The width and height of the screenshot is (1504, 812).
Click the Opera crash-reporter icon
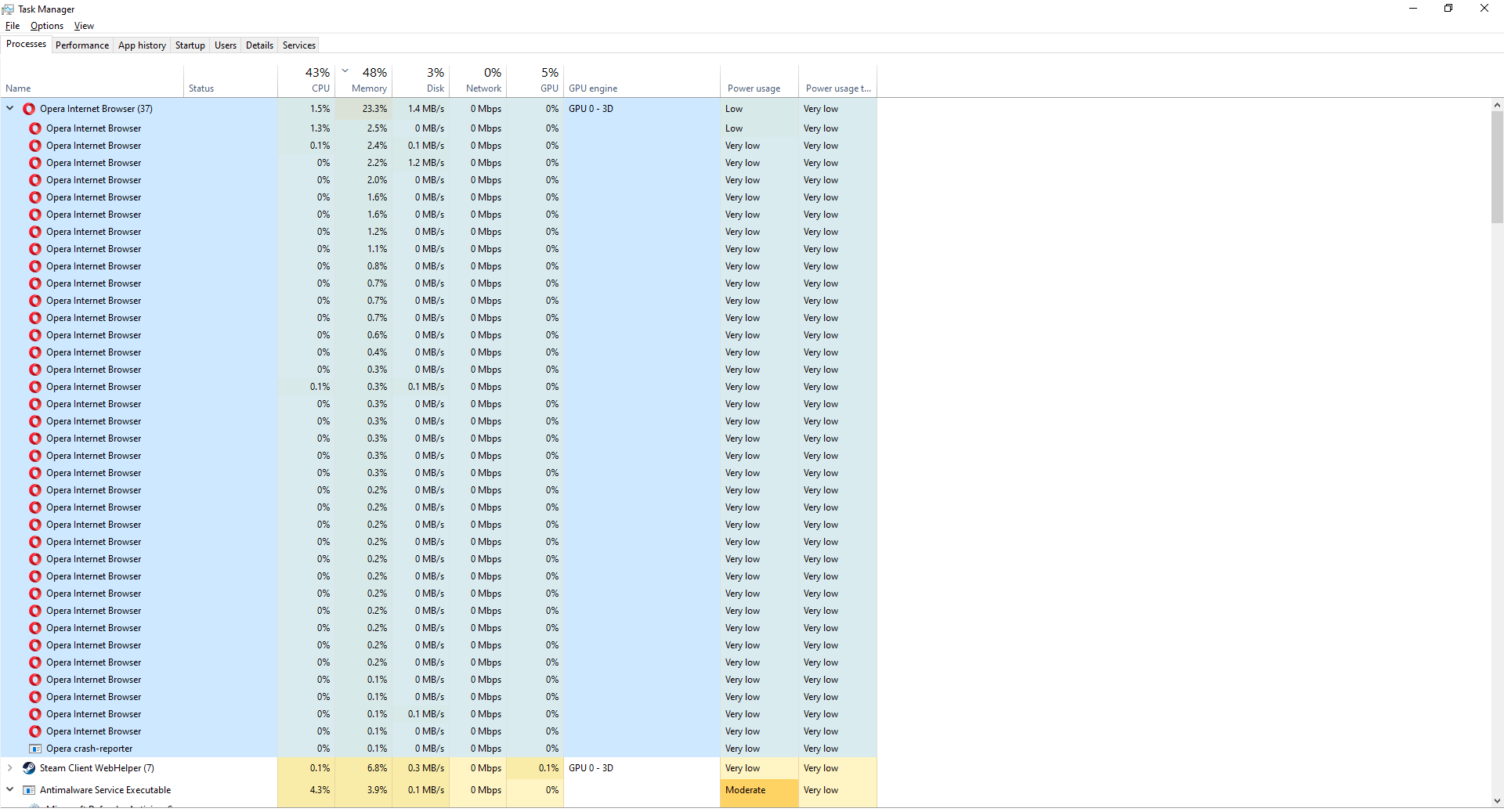pos(34,749)
